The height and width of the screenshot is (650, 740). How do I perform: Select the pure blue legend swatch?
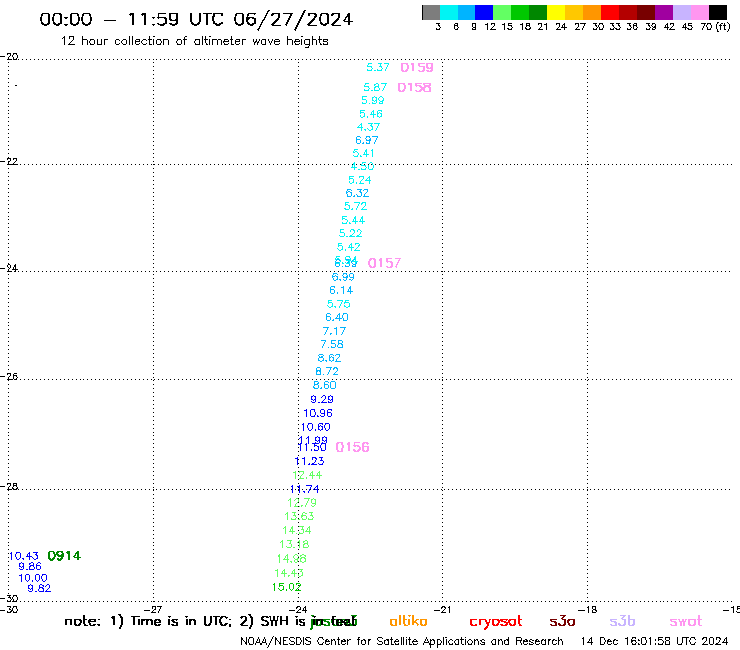[484, 12]
